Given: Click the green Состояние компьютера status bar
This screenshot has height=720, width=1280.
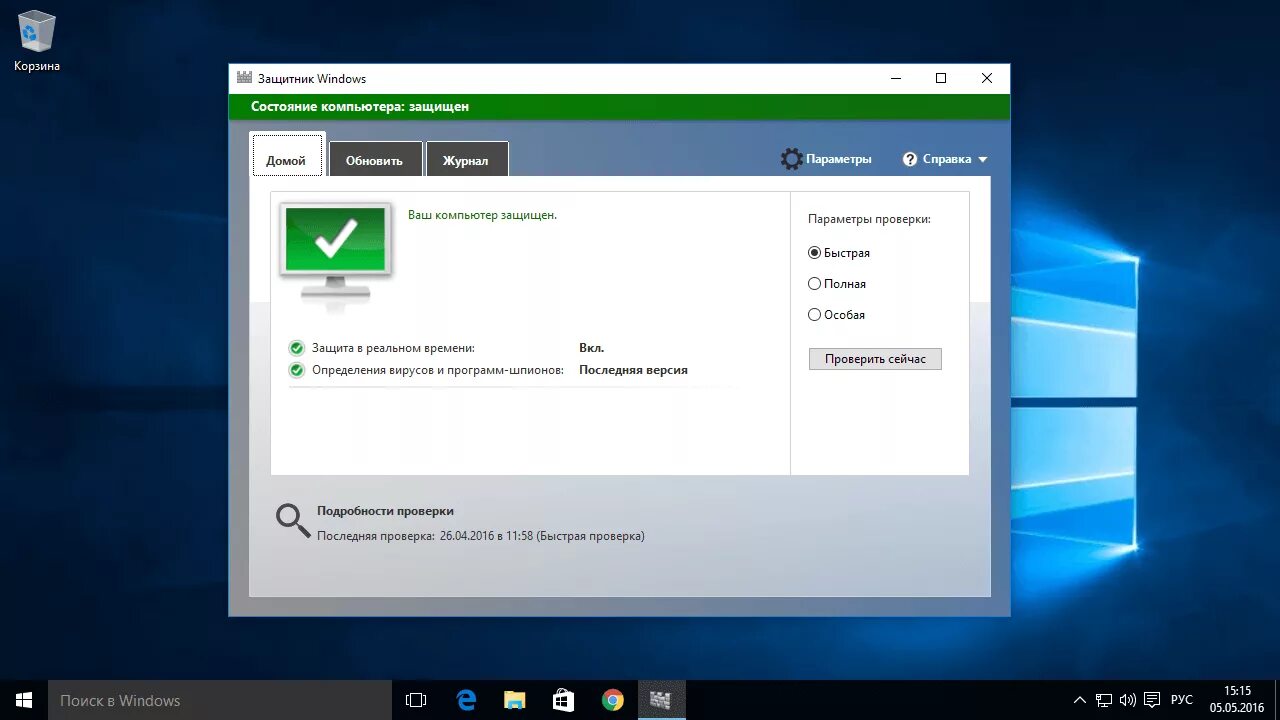Looking at the screenshot, I should click(619, 107).
